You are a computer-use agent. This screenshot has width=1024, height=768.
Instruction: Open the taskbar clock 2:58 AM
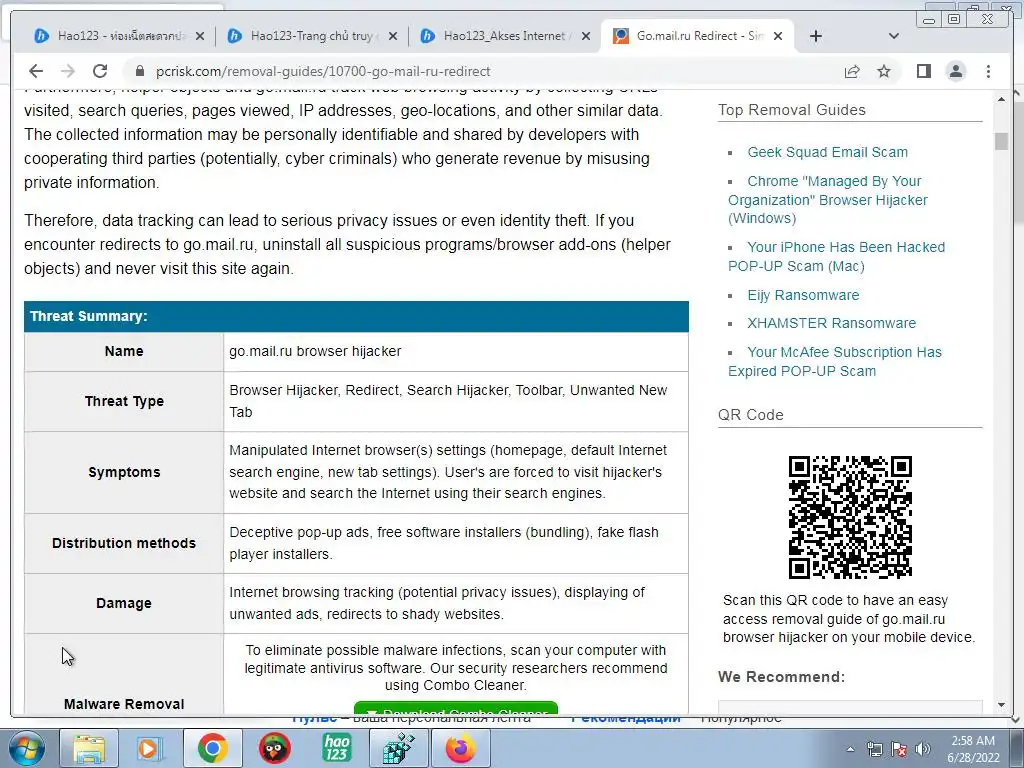pos(973,749)
